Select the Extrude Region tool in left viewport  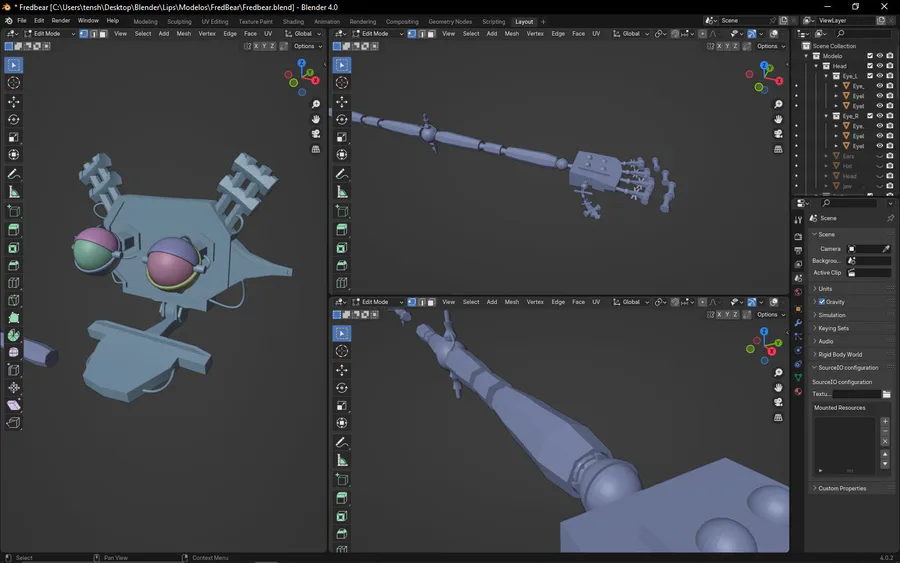point(14,230)
